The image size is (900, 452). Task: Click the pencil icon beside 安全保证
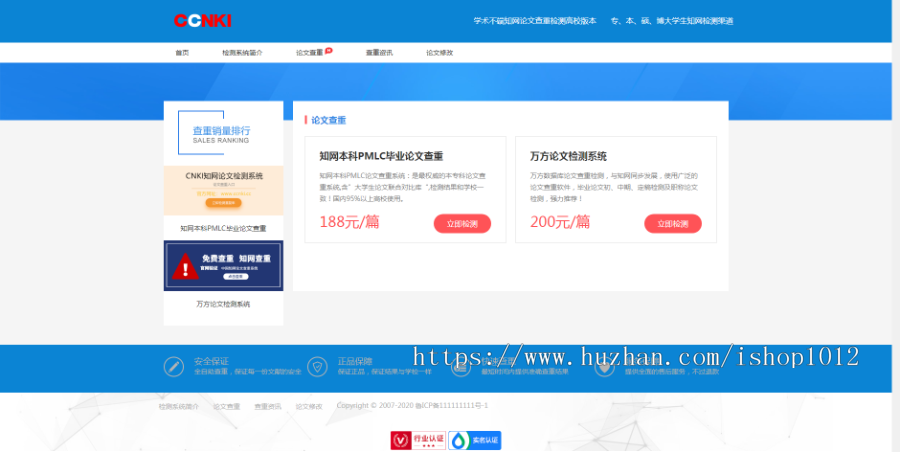[x=174, y=366]
